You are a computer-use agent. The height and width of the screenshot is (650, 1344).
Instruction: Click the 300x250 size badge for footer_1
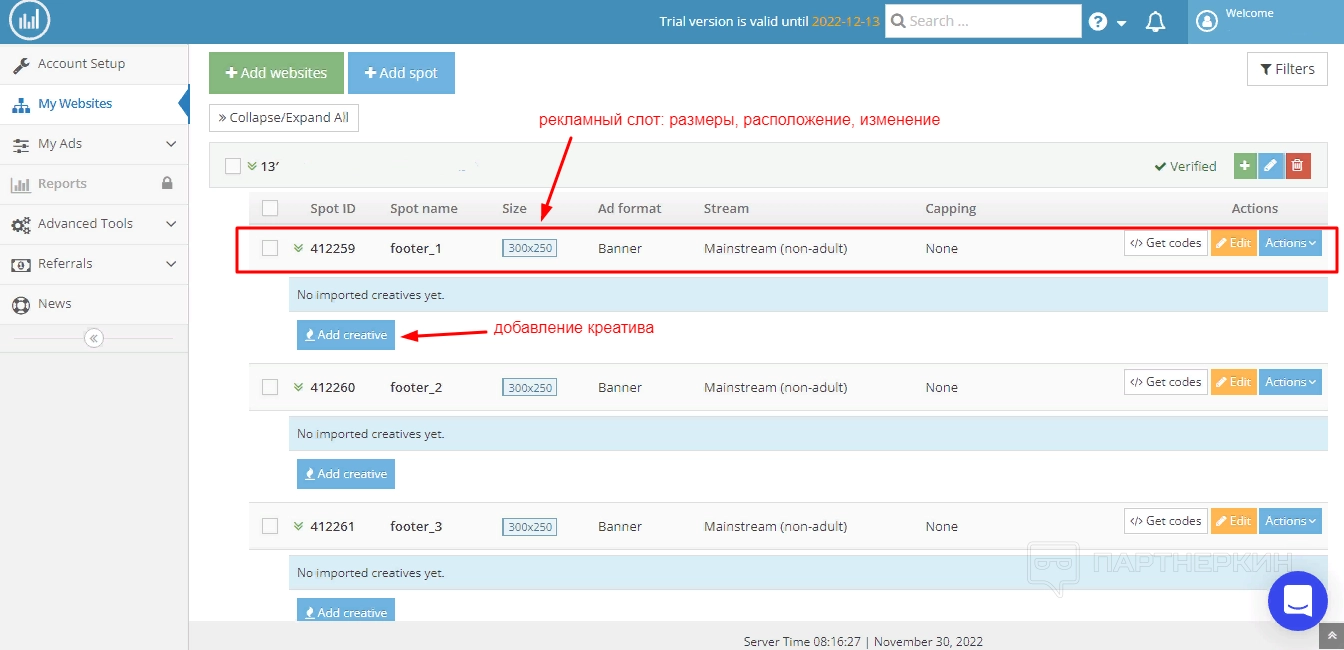[529, 248]
